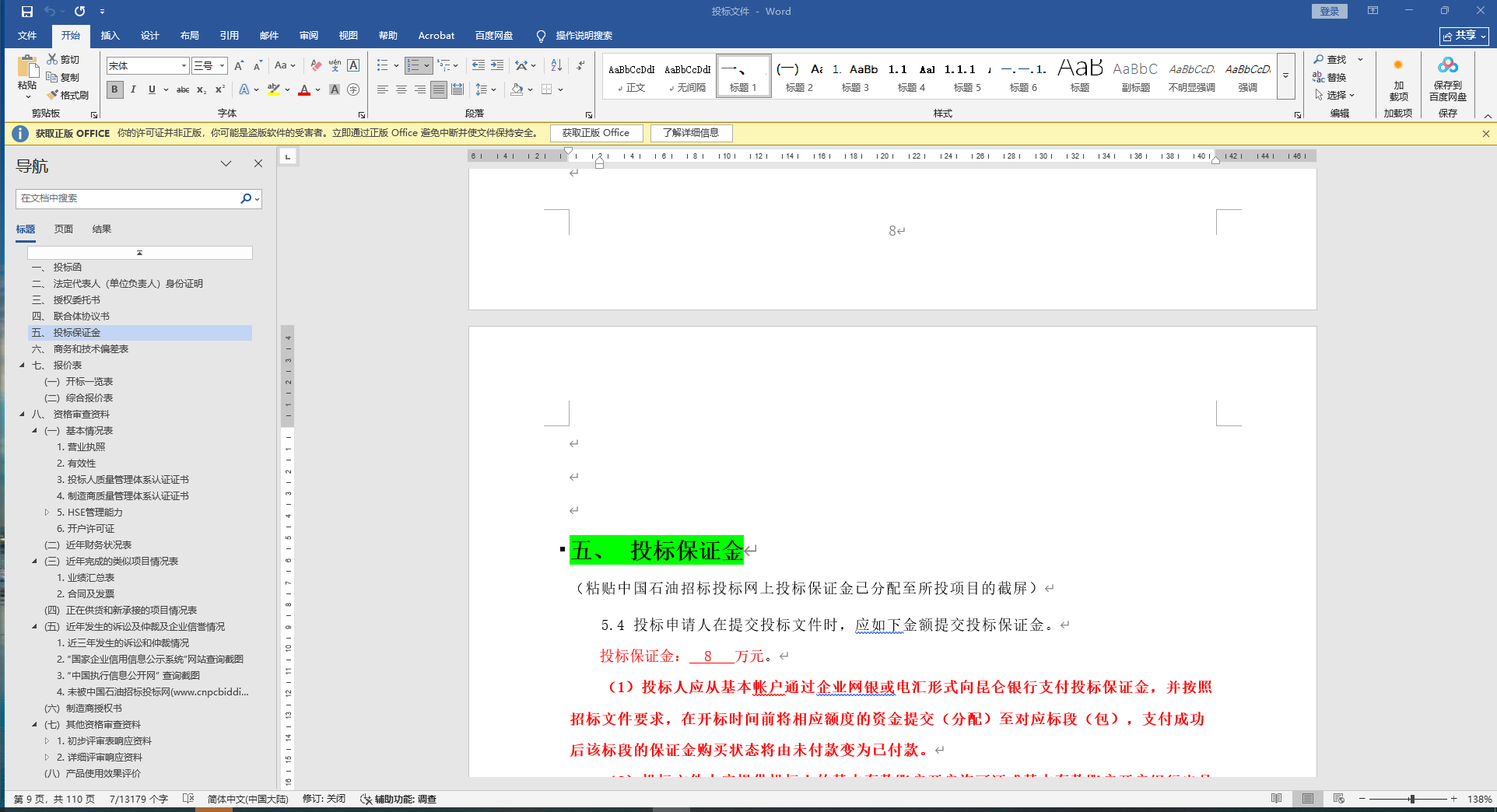The height and width of the screenshot is (812, 1497).
Task: Click the 登录 sign-in button
Action: pos(1330,11)
